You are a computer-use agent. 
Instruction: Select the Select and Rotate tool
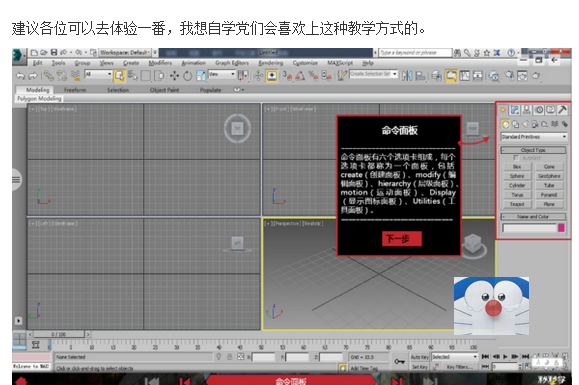click(x=188, y=76)
